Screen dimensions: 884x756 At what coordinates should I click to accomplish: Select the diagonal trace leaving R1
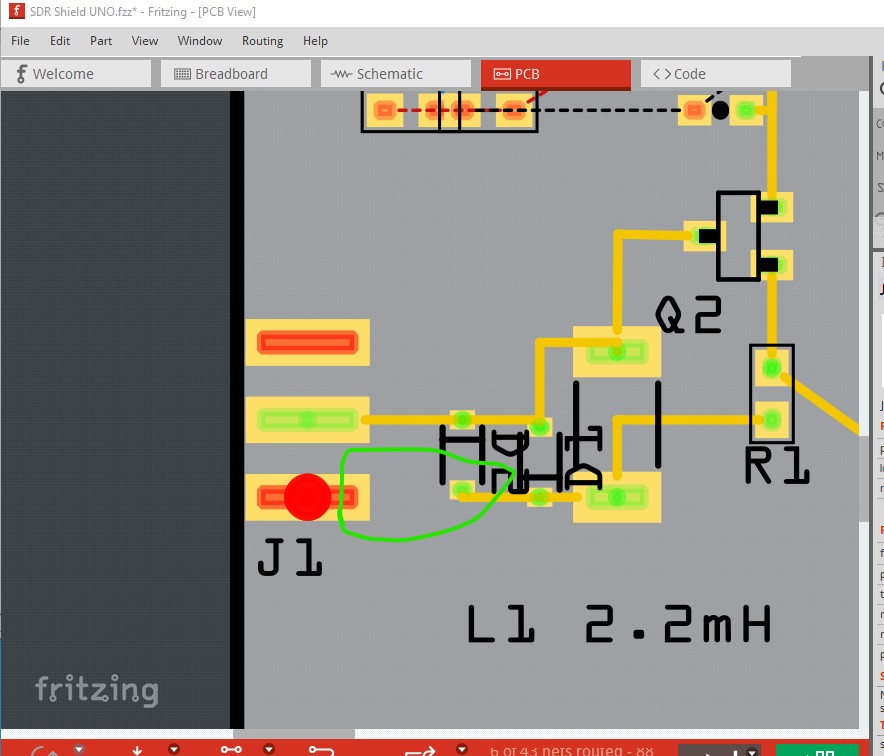823,405
